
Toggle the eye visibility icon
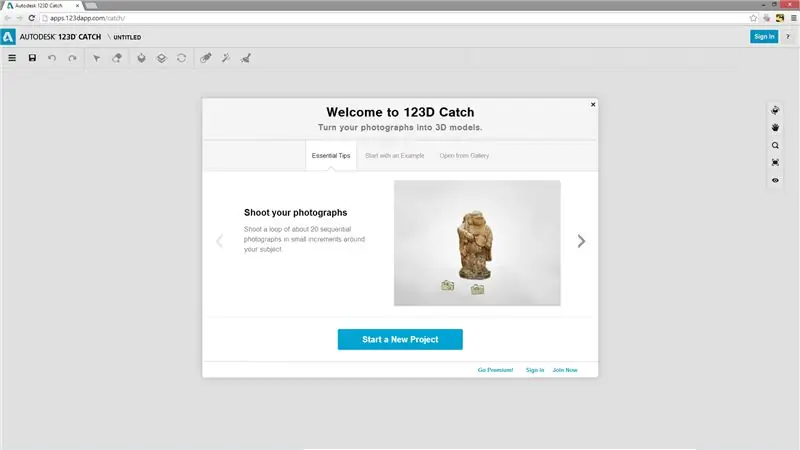775,180
